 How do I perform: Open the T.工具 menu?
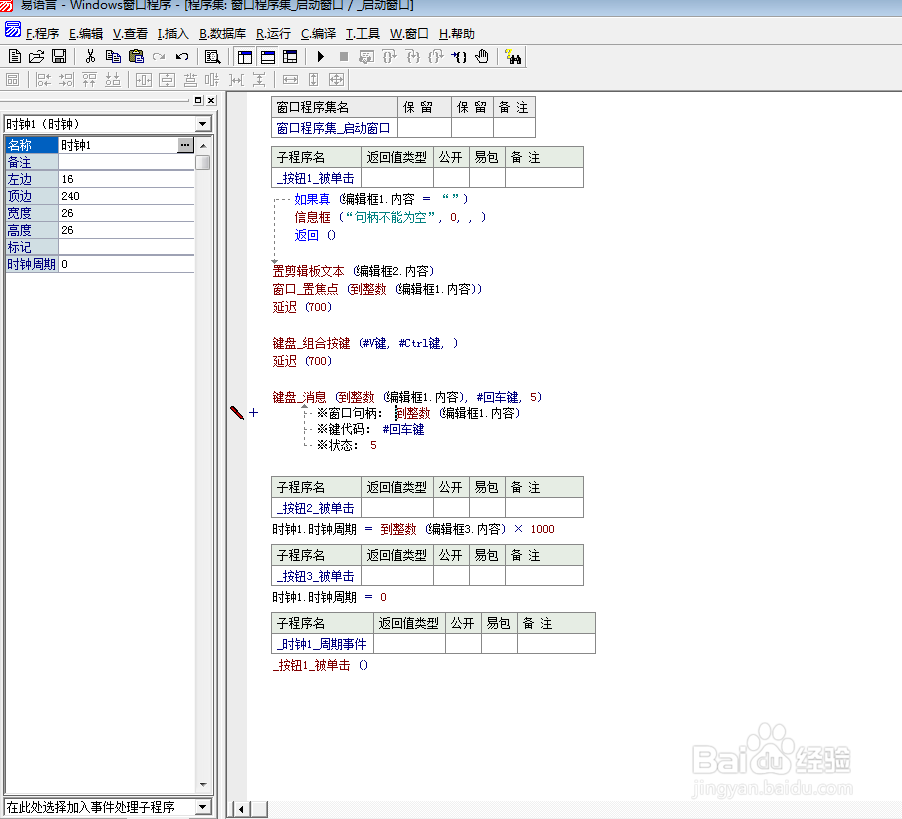362,33
